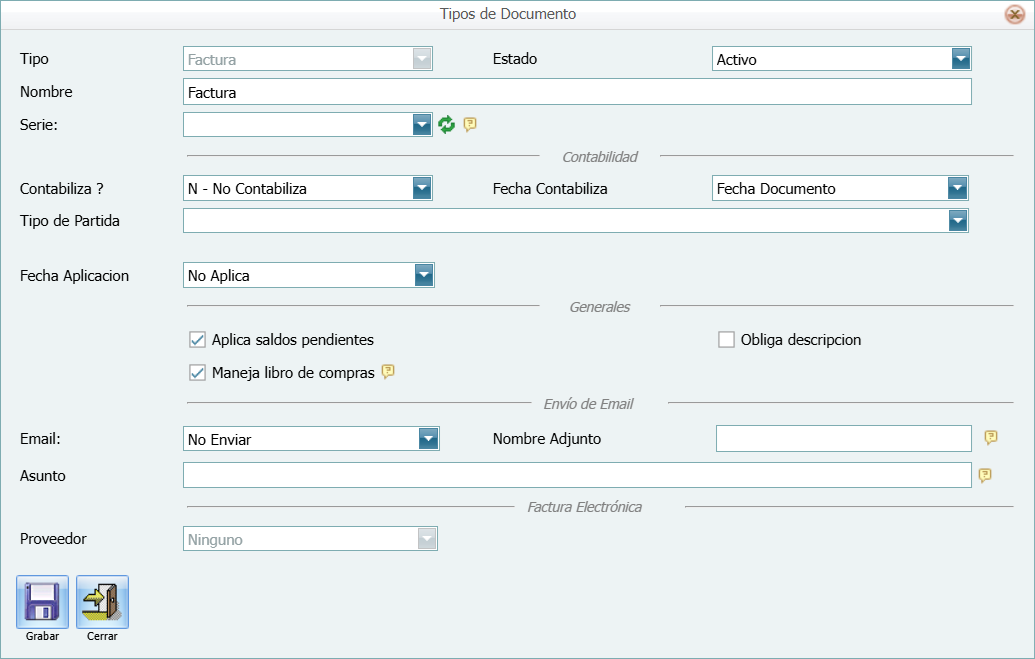Screen dimensions: 1035x659
Task: Open the Tipo de Partida selector
Action: [959, 220]
